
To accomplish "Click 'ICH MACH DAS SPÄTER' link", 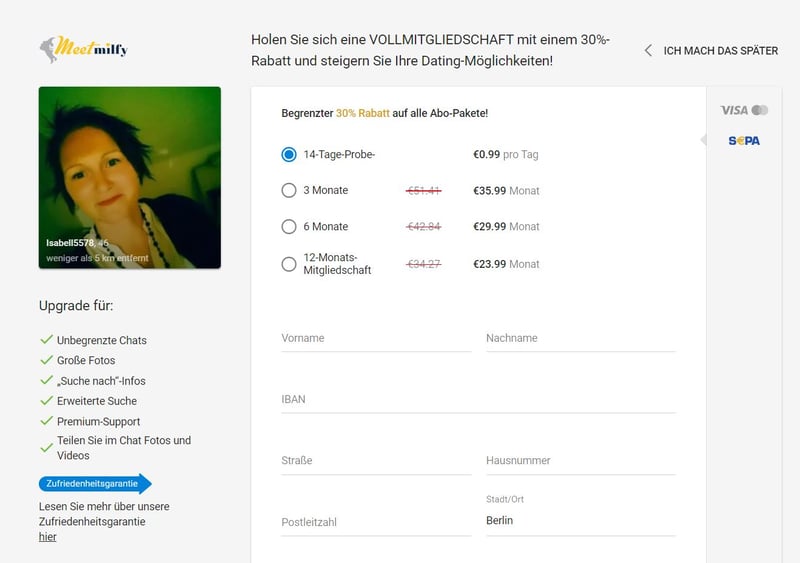I will (x=720, y=51).
